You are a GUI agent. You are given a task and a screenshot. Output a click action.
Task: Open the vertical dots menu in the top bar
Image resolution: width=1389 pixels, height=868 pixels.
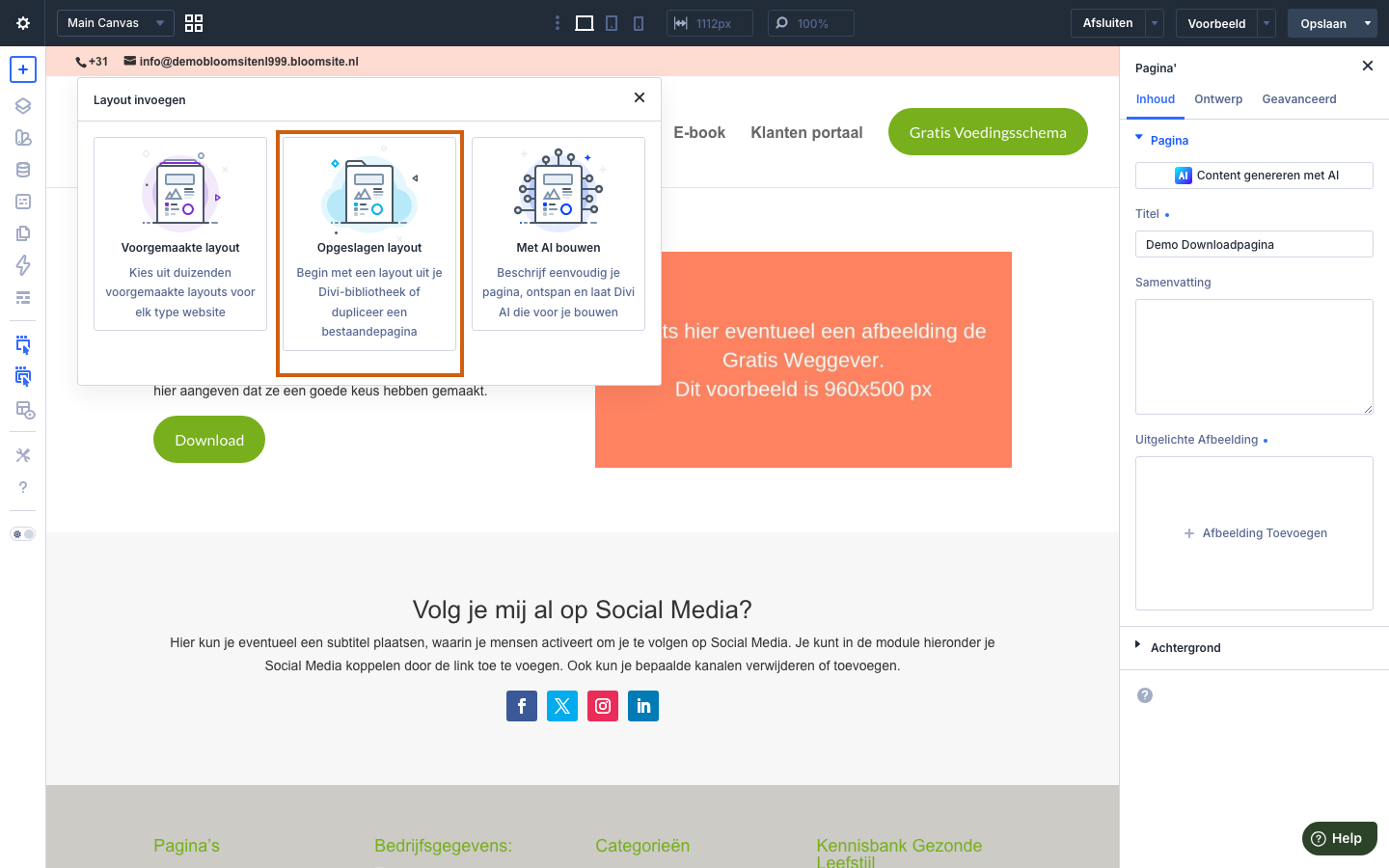click(557, 23)
